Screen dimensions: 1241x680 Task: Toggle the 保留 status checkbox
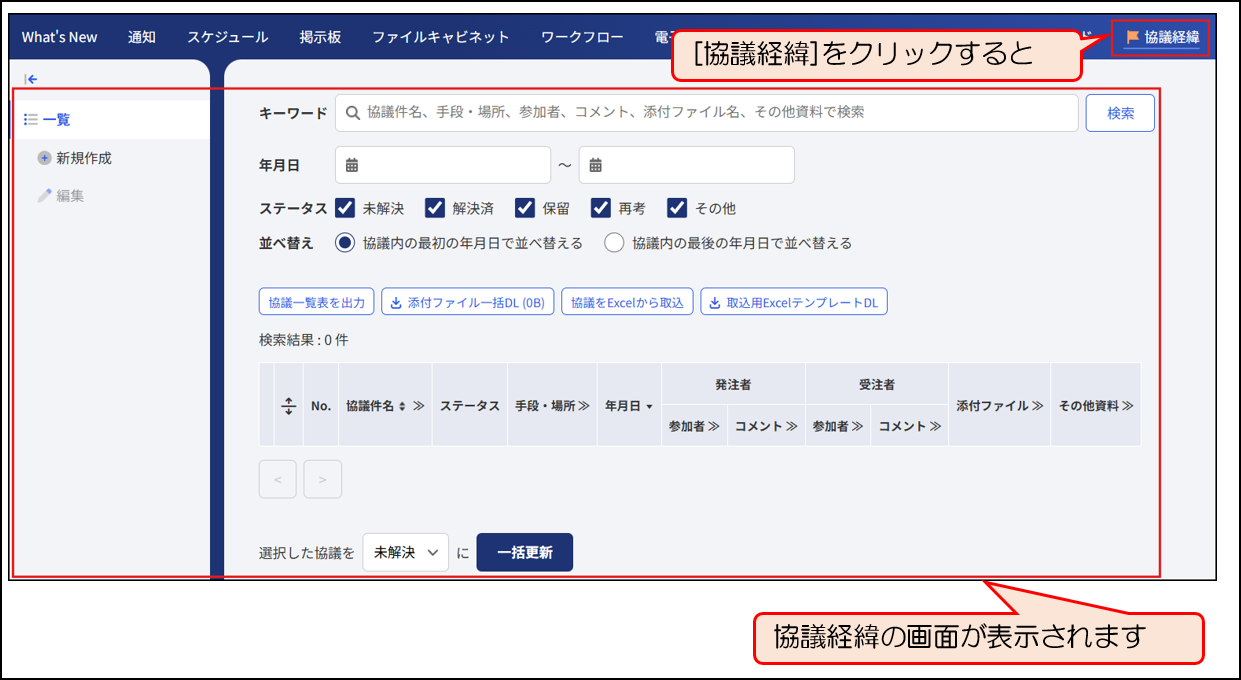pos(525,208)
